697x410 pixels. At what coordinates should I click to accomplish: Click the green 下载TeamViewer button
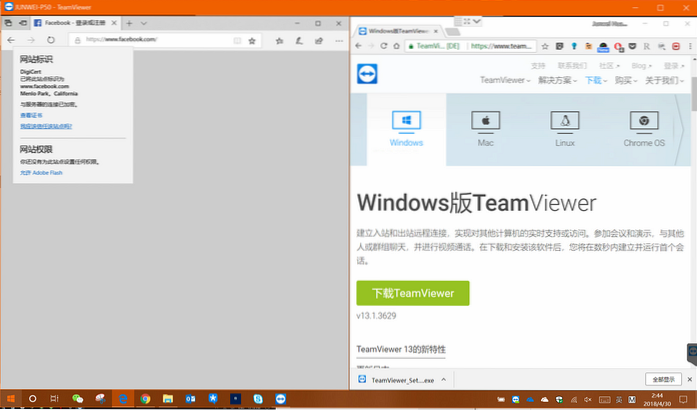[412, 293]
